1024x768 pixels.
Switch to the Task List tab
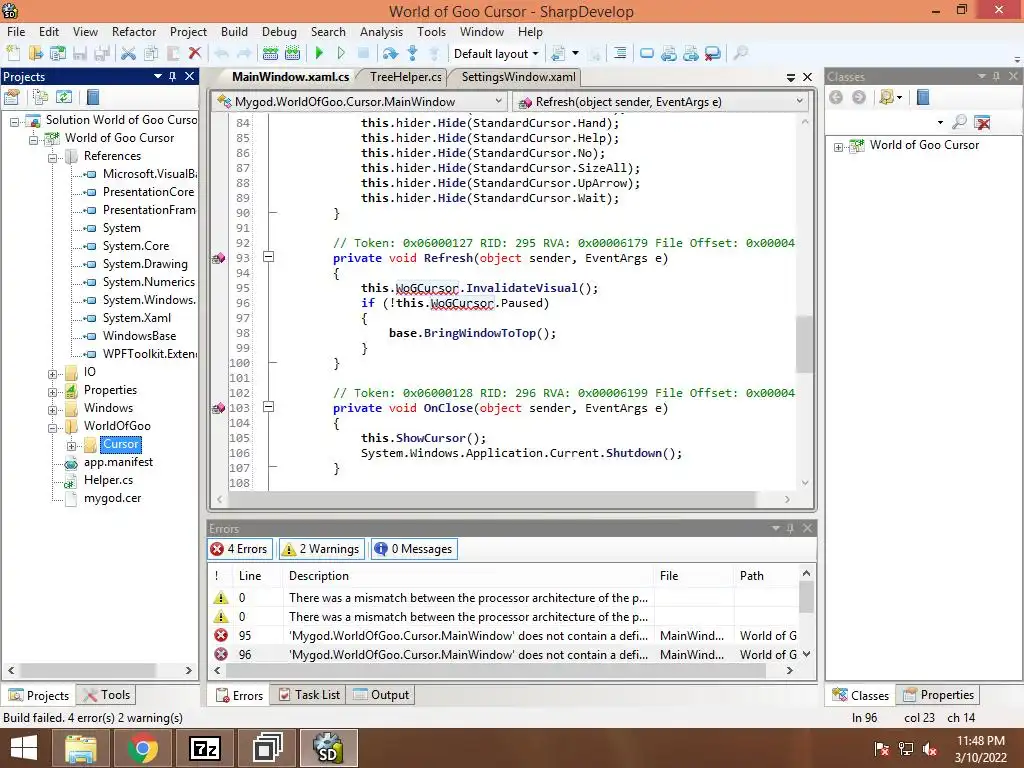pyautogui.click(x=309, y=695)
